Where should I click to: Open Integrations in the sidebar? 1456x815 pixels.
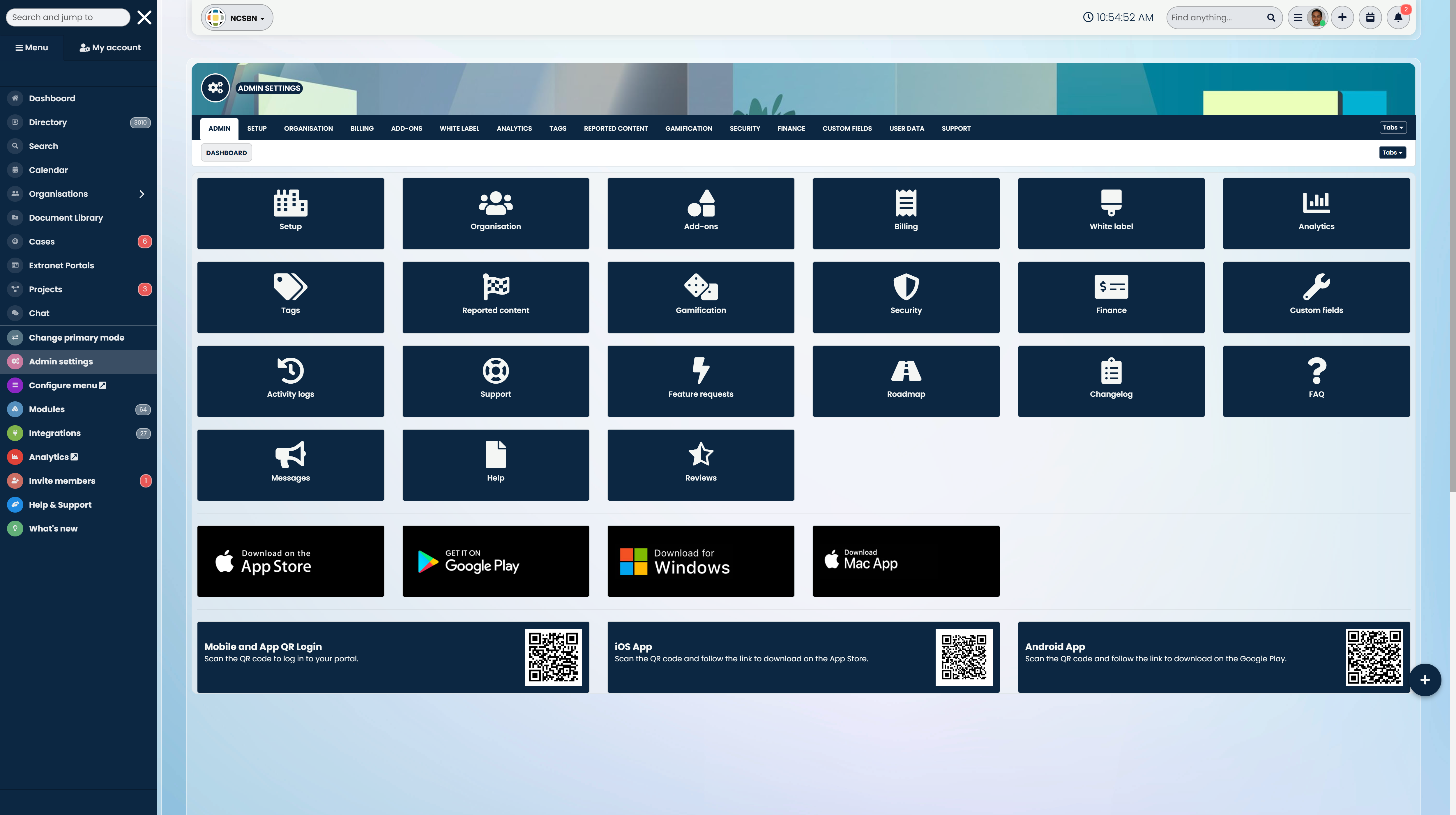point(79,433)
